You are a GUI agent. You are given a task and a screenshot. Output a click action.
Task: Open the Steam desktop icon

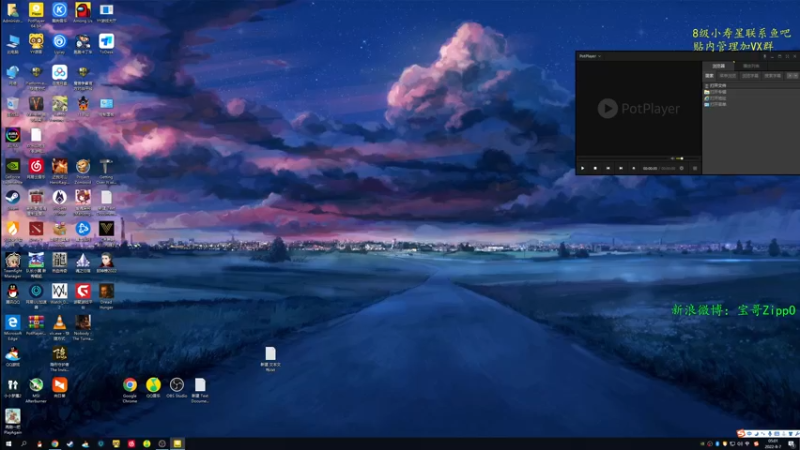click(x=13, y=200)
